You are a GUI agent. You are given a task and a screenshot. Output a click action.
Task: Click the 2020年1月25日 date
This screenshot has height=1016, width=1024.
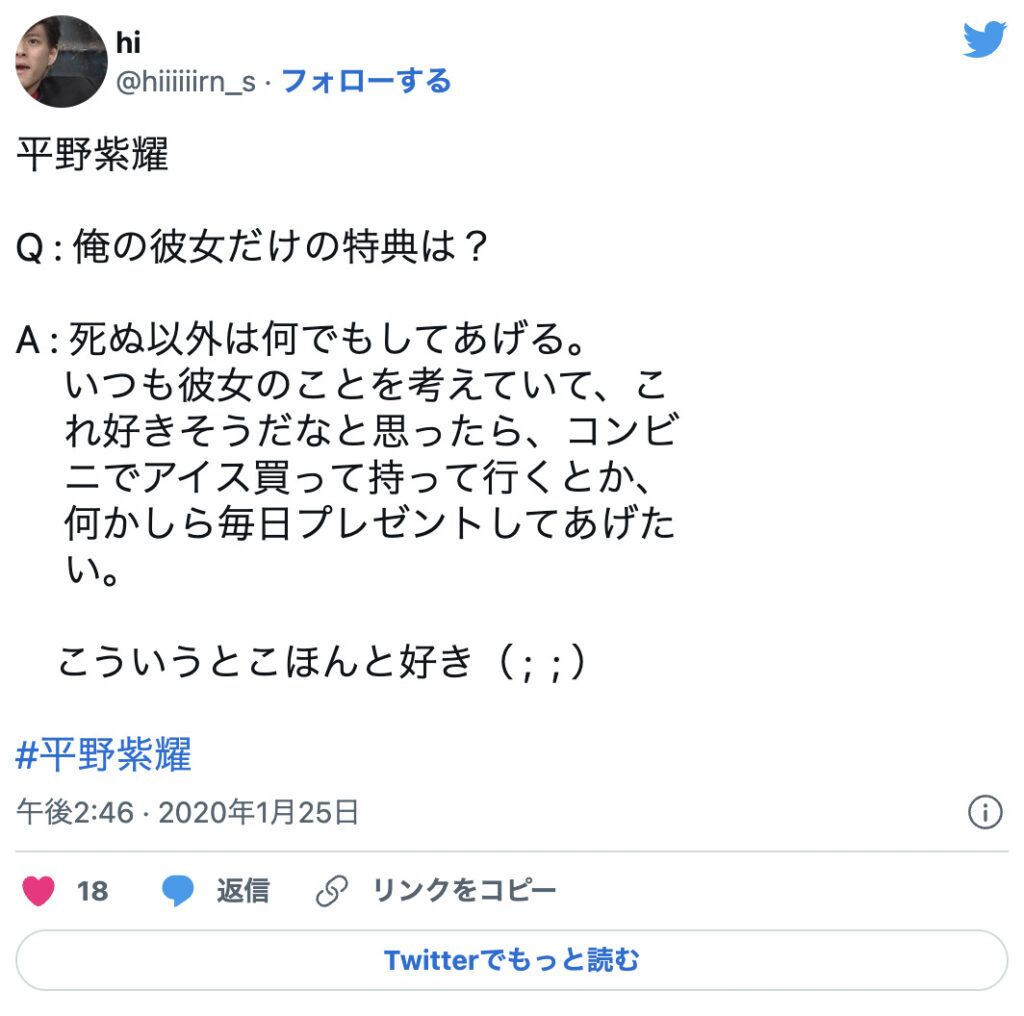(x=258, y=812)
